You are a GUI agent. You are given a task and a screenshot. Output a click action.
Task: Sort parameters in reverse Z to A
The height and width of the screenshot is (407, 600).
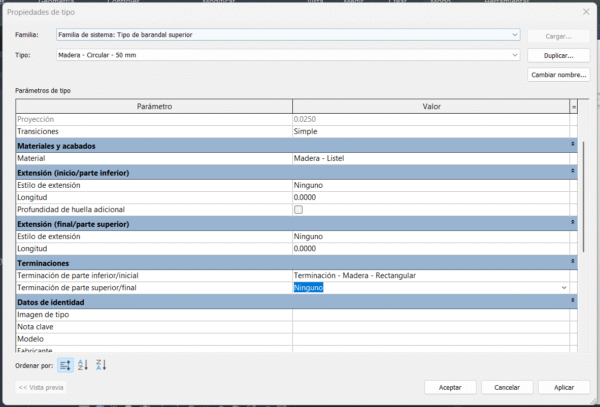(x=101, y=365)
